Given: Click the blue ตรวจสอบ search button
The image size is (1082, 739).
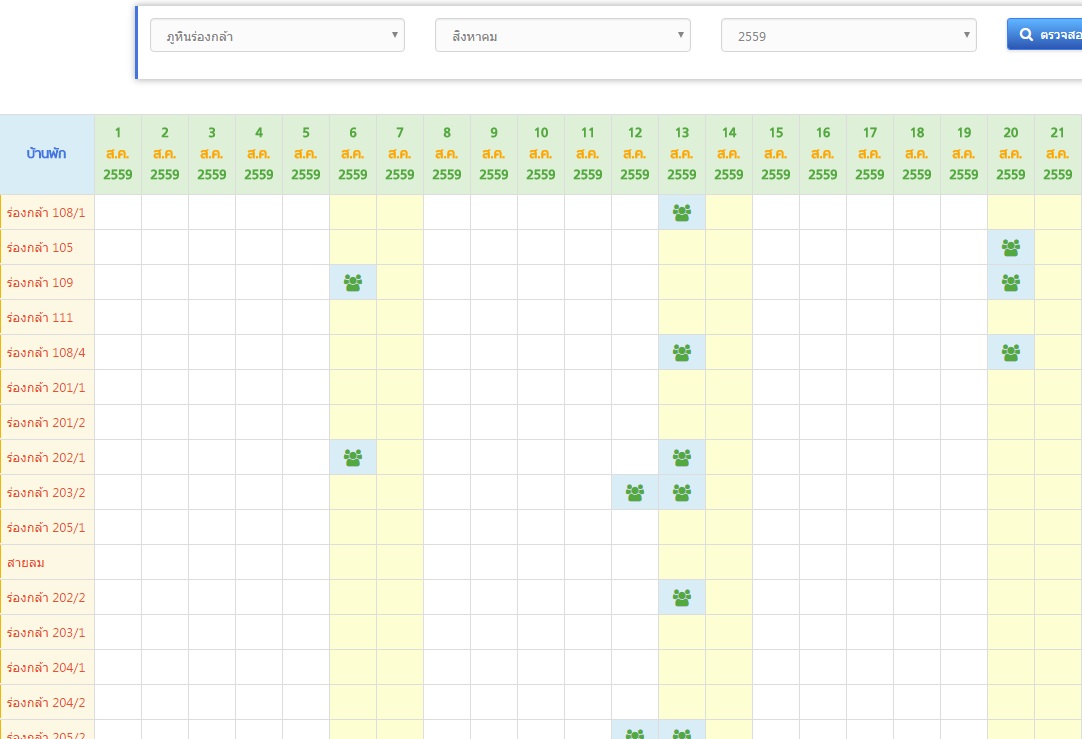Looking at the screenshot, I should click(x=1045, y=35).
